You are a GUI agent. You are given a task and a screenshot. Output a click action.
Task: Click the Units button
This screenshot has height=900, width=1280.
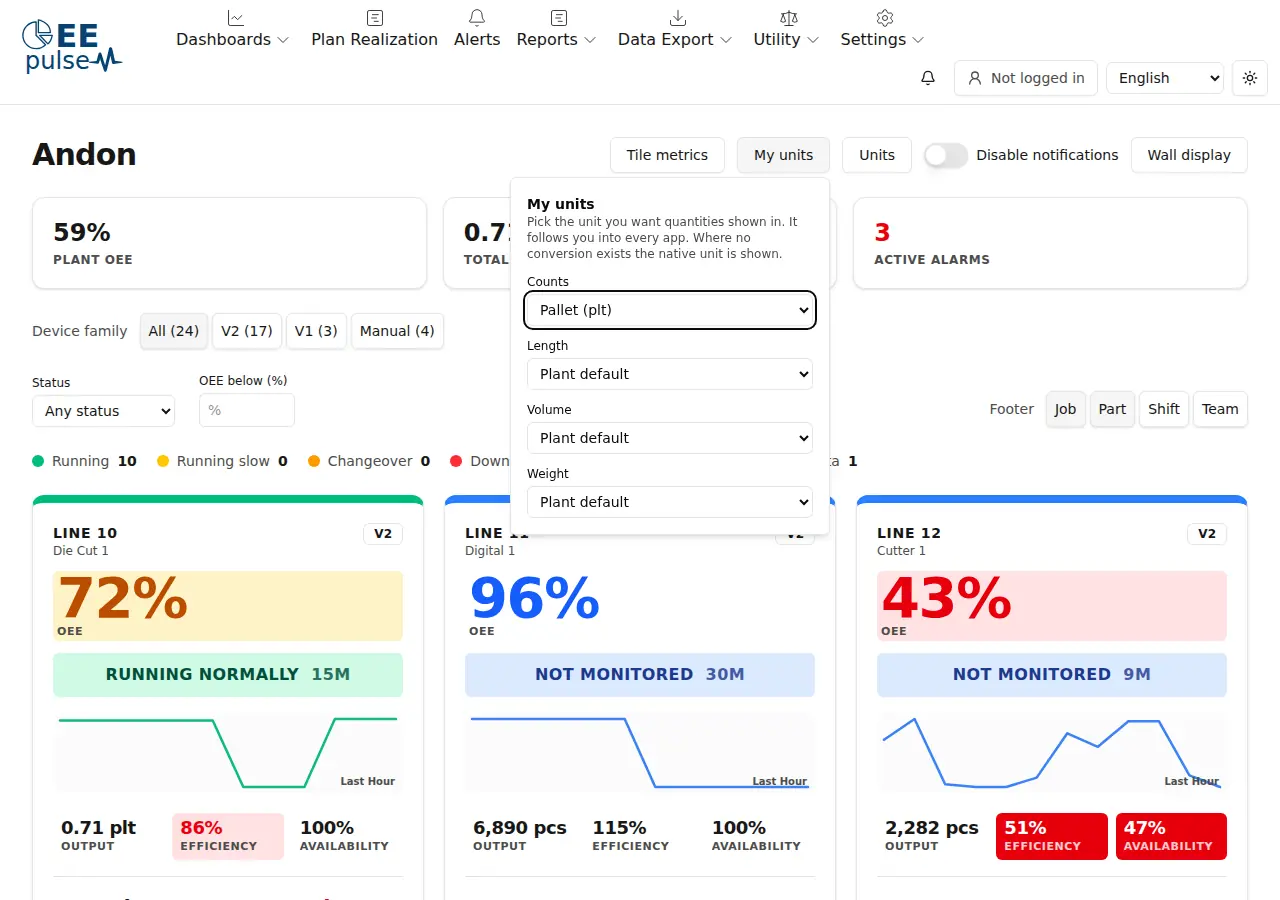click(877, 155)
